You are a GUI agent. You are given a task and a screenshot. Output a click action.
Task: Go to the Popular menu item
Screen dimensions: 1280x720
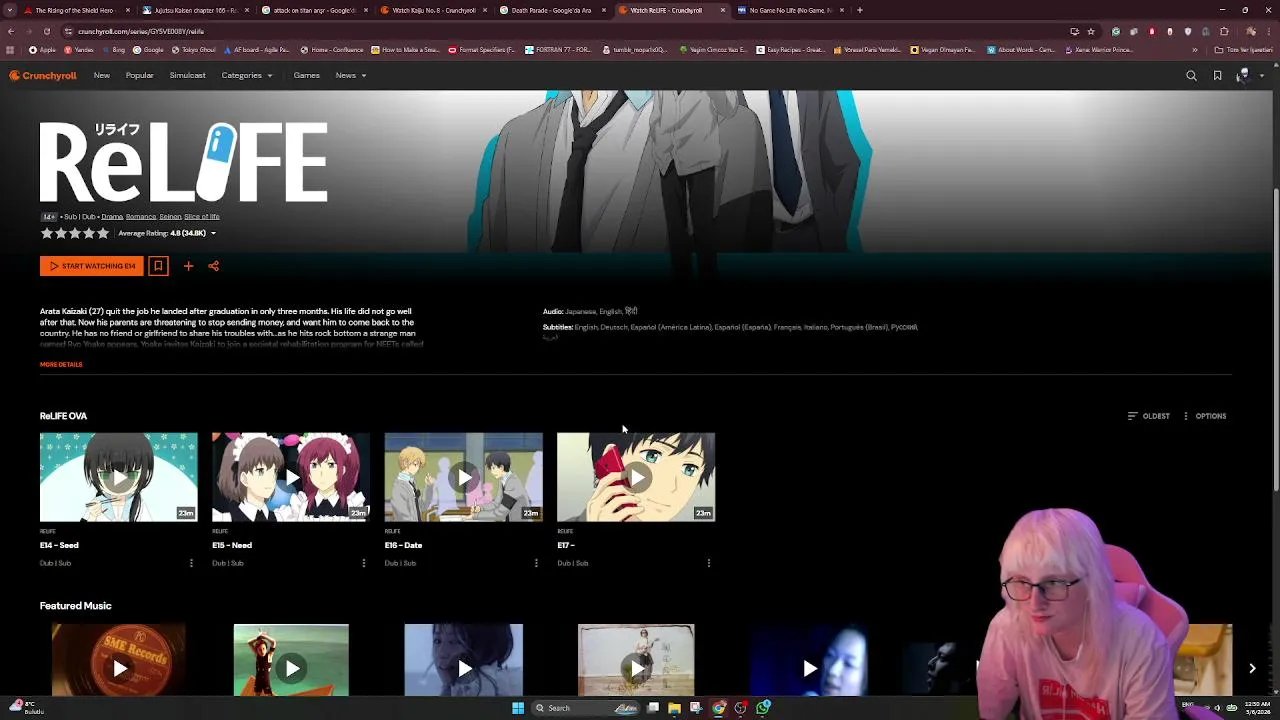[140, 75]
